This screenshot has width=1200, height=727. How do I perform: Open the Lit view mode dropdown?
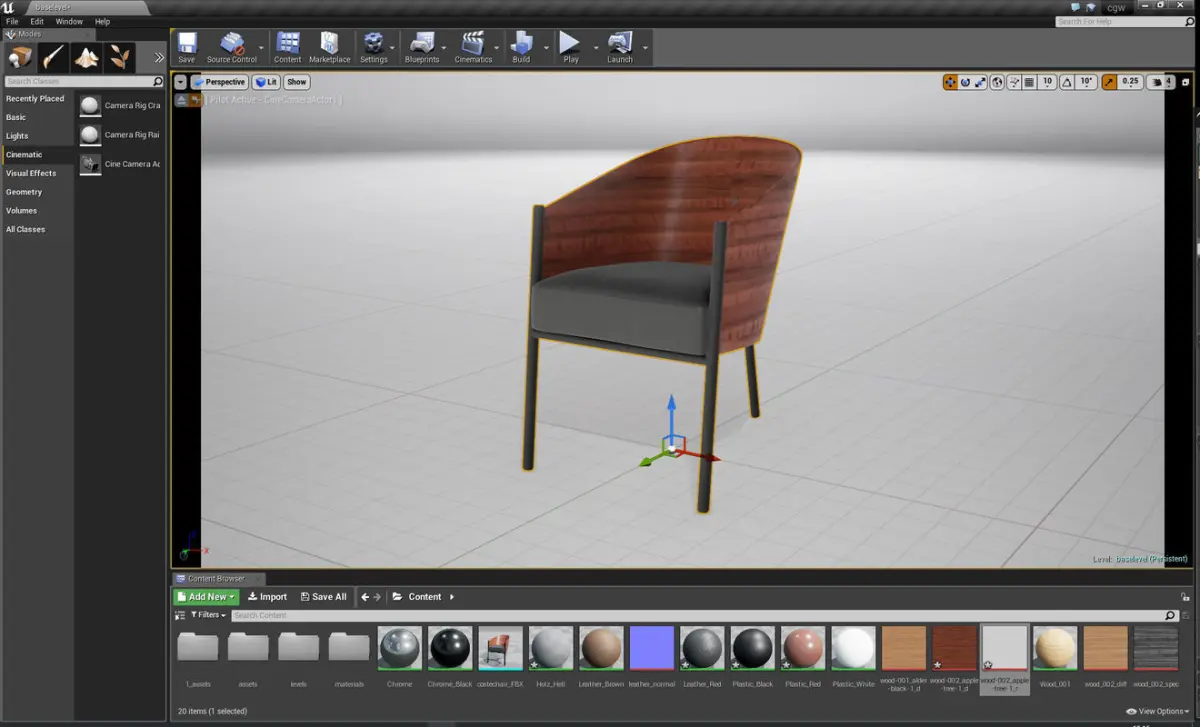266,82
